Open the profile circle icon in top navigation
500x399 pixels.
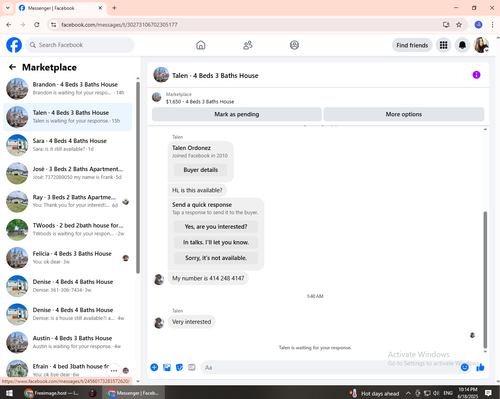(294, 45)
